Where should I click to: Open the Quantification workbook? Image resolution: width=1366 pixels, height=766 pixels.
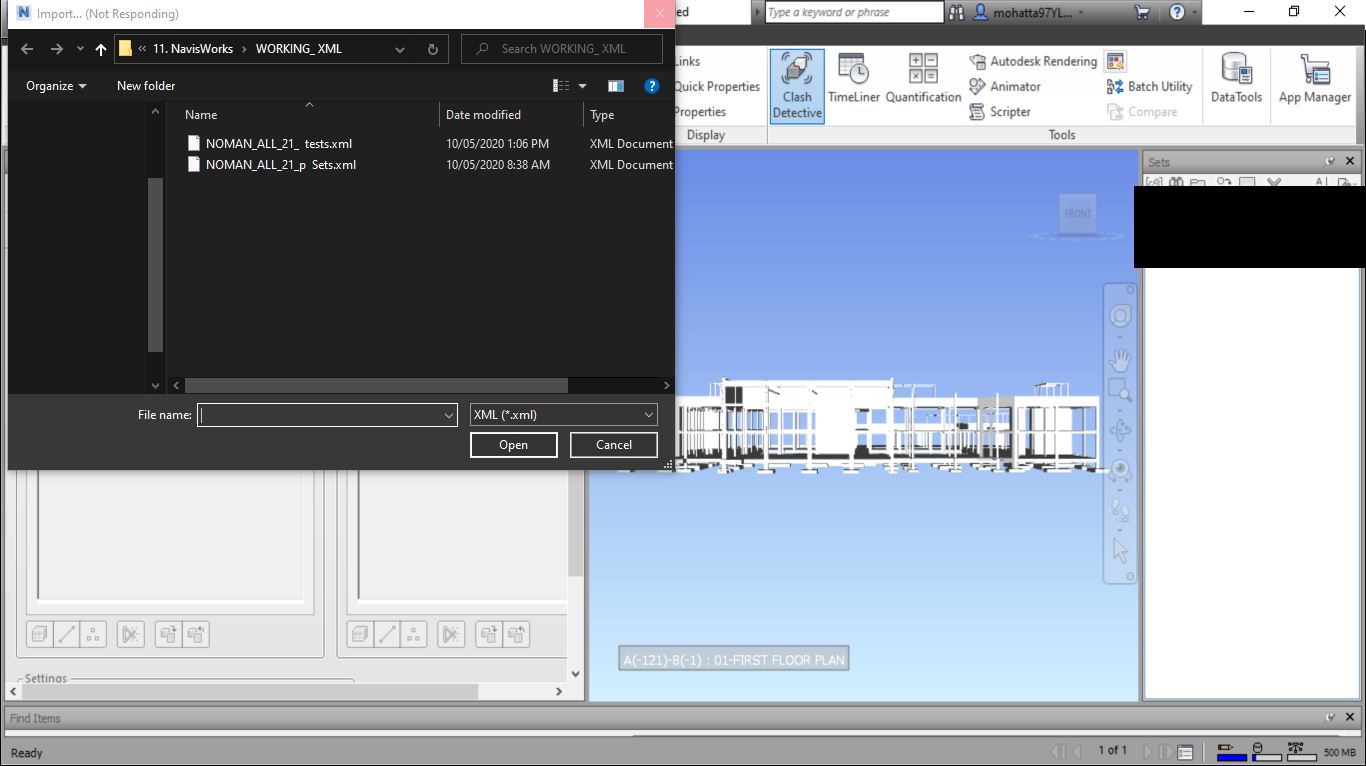pos(923,79)
